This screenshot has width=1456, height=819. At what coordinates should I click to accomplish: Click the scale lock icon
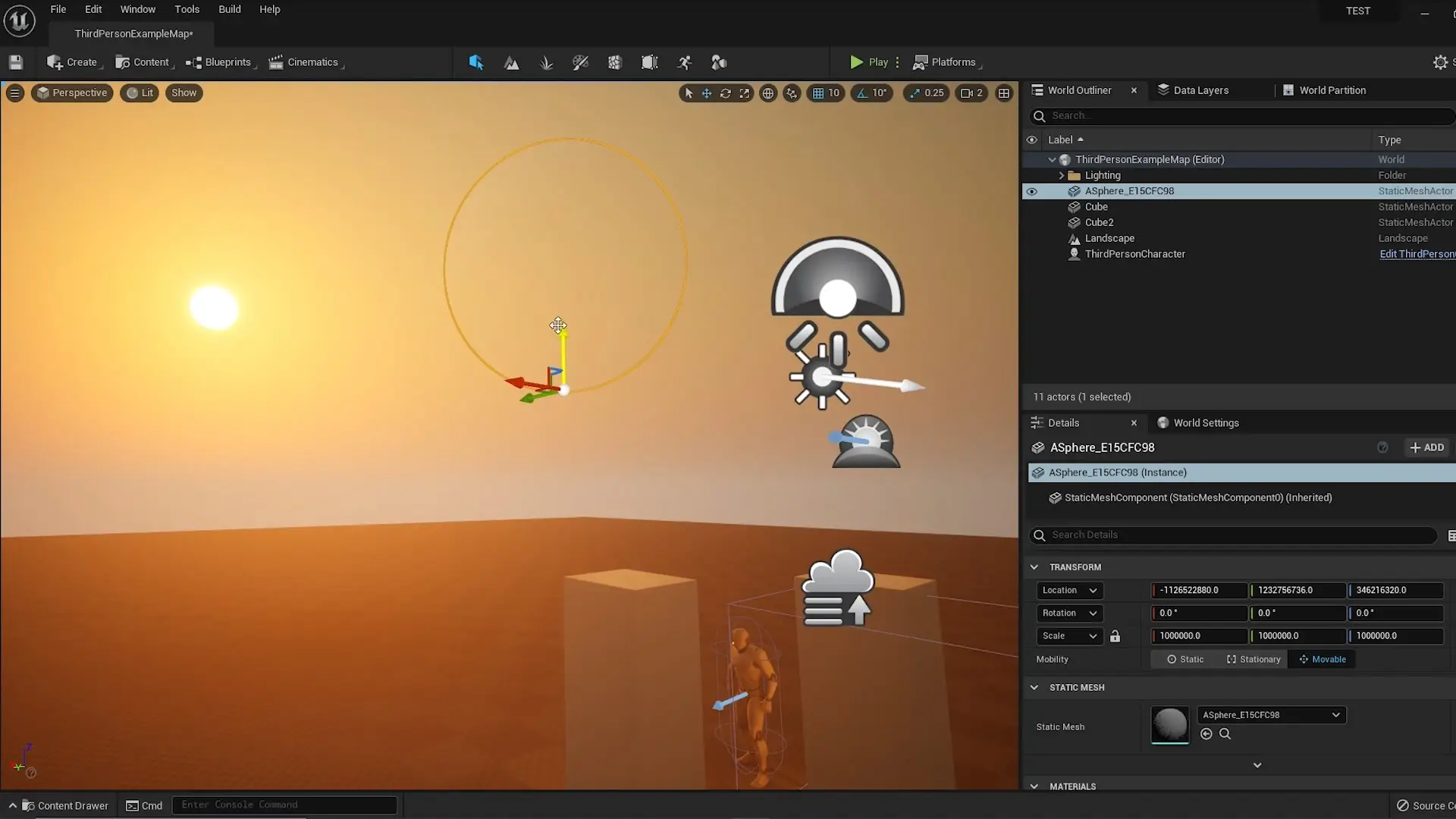1115,636
